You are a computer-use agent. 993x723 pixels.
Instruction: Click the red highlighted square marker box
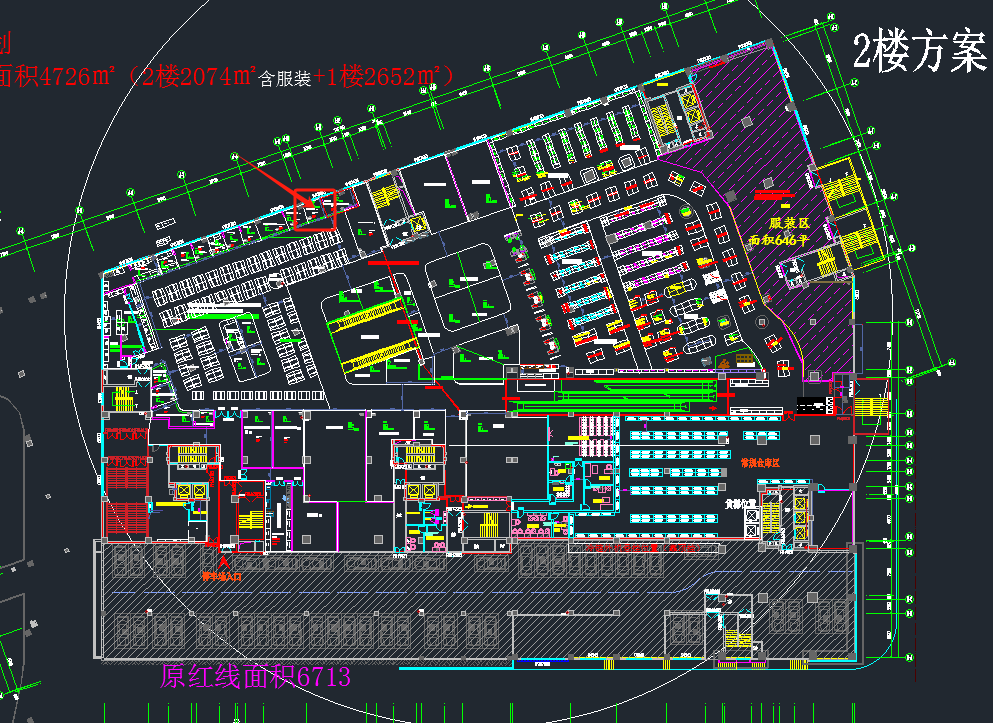(315, 208)
